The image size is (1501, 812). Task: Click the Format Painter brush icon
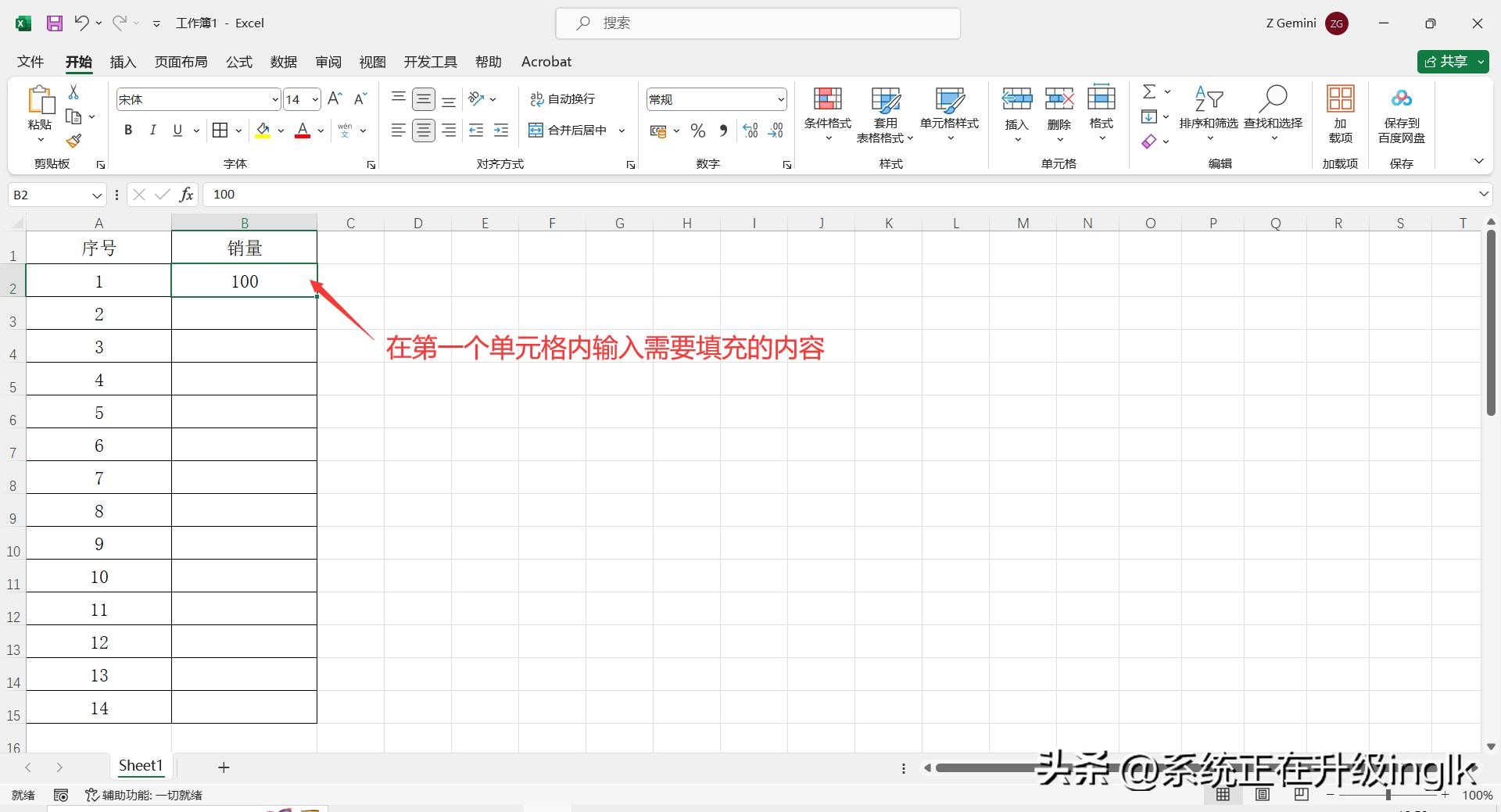click(73, 141)
